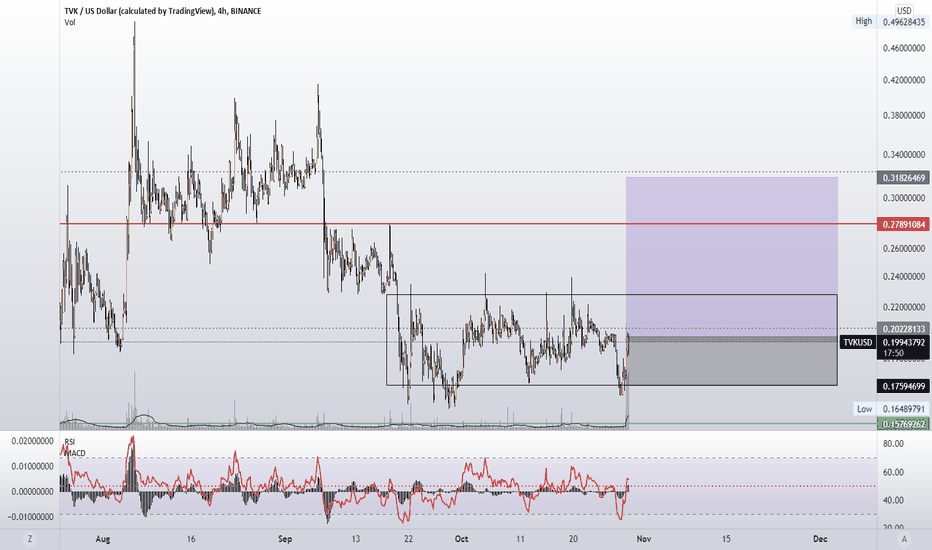The image size is (932, 550).
Task: Click the 13 date on time axis
Action: (355, 539)
